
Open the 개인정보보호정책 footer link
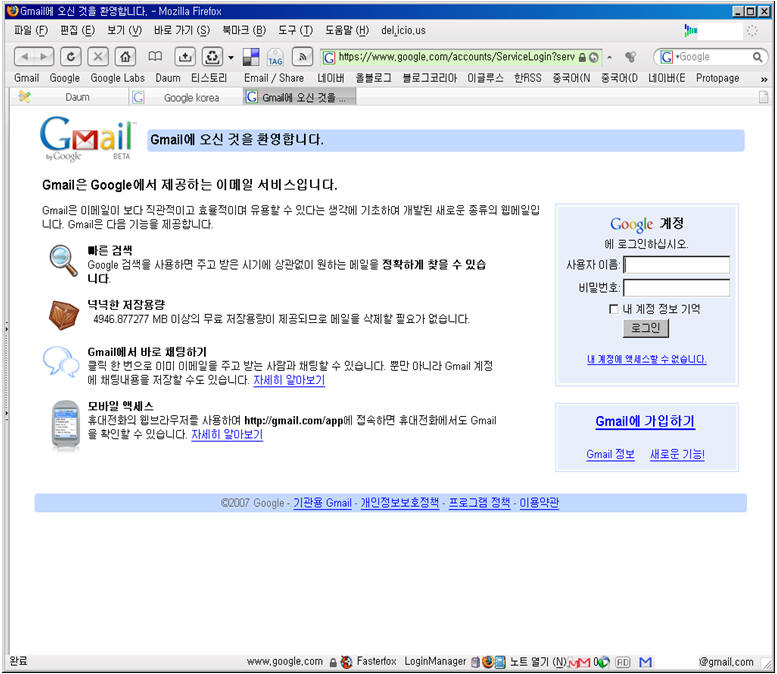(399, 503)
